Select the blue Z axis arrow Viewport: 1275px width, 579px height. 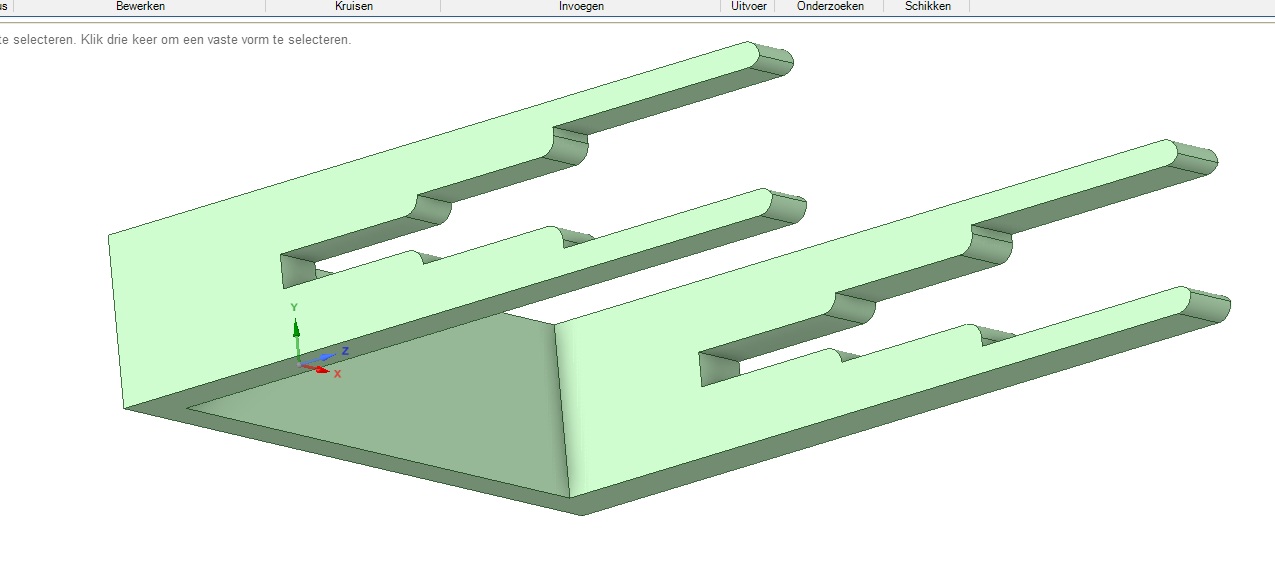[330, 355]
